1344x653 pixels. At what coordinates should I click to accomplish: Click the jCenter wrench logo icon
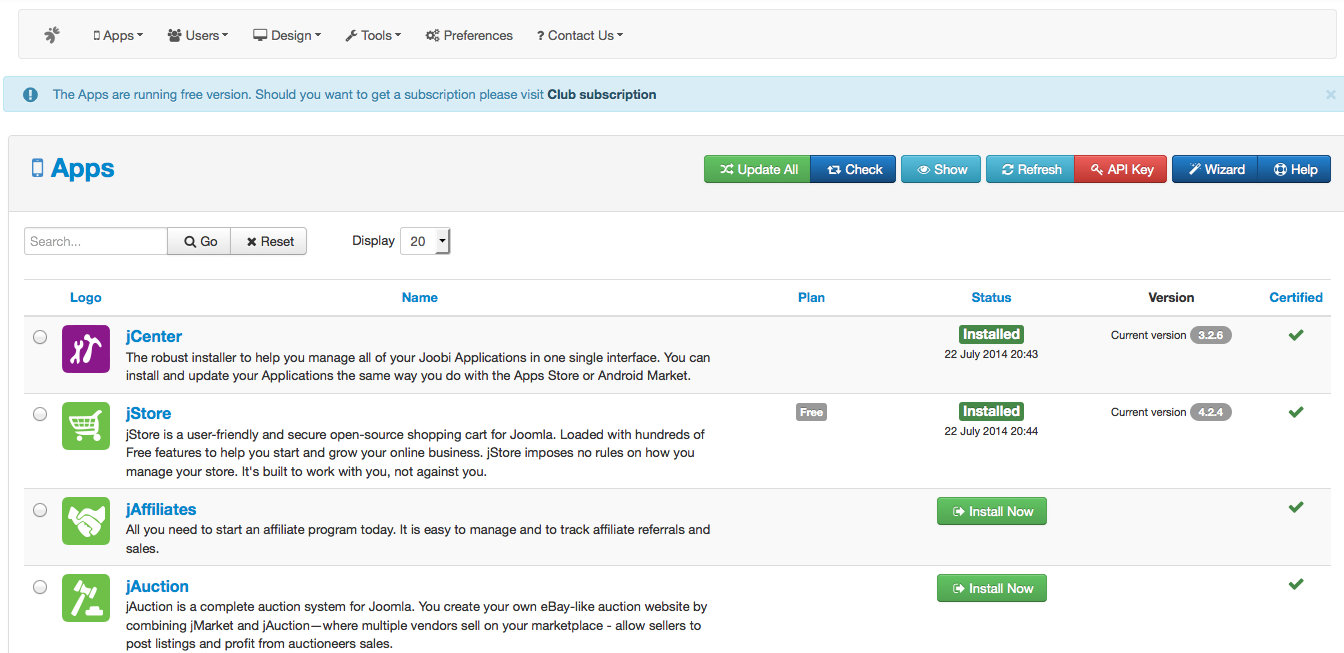86,349
